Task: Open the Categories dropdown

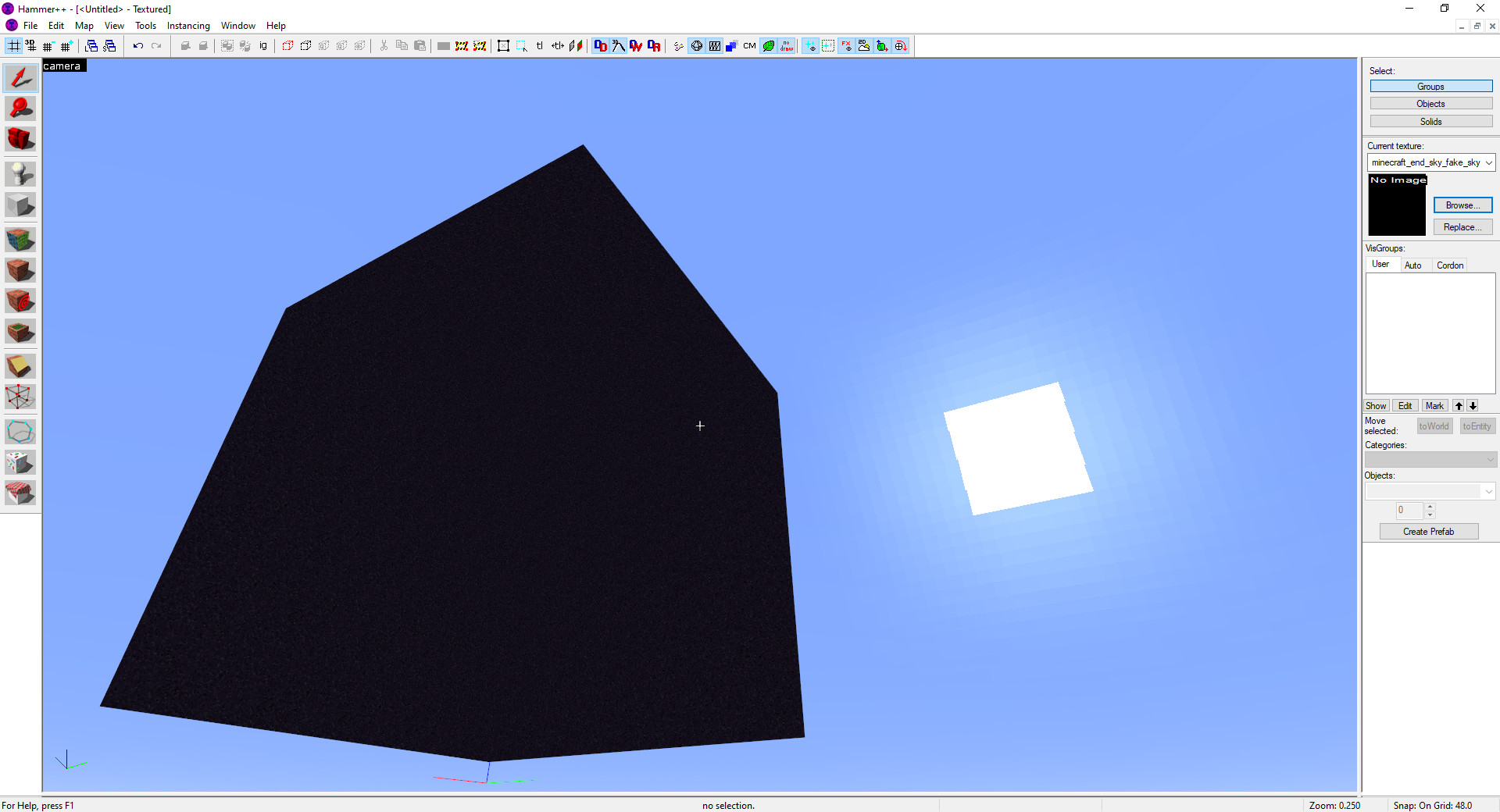Action: [1489, 460]
